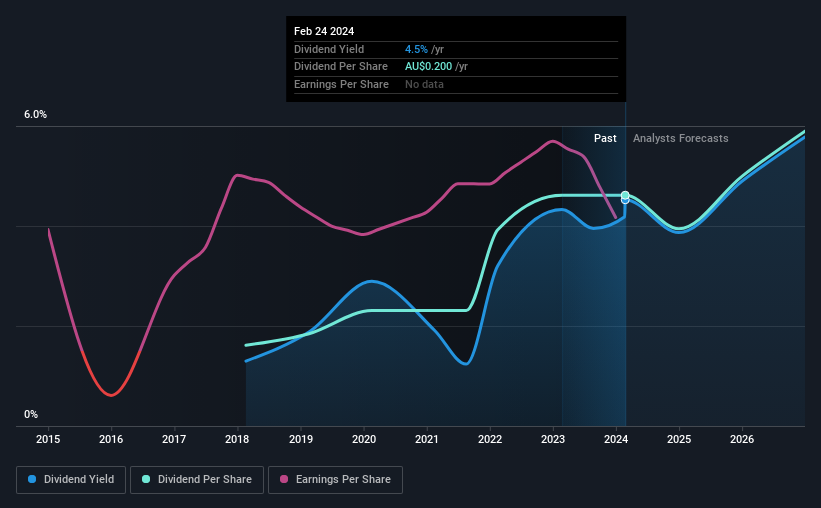Click the 2025 x-axis label
The height and width of the screenshot is (508, 821).
(x=679, y=439)
